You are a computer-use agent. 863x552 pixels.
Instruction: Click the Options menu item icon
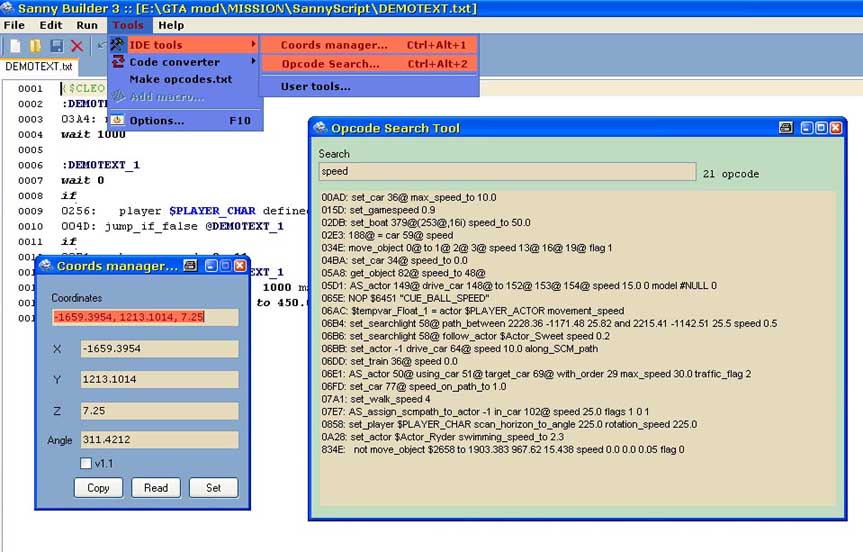tap(118, 120)
